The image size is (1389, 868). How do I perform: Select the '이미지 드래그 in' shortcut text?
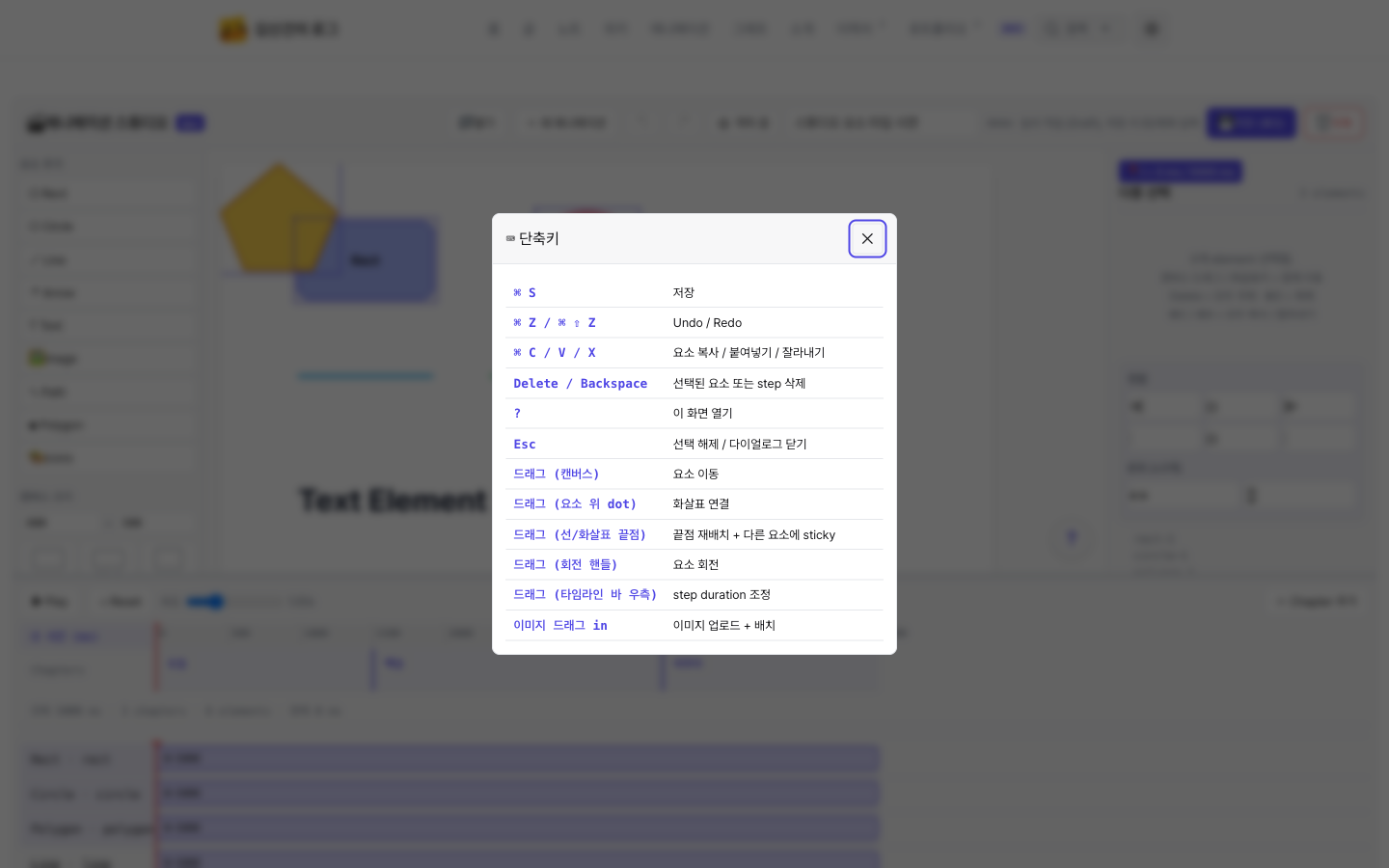(x=560, y=626)
